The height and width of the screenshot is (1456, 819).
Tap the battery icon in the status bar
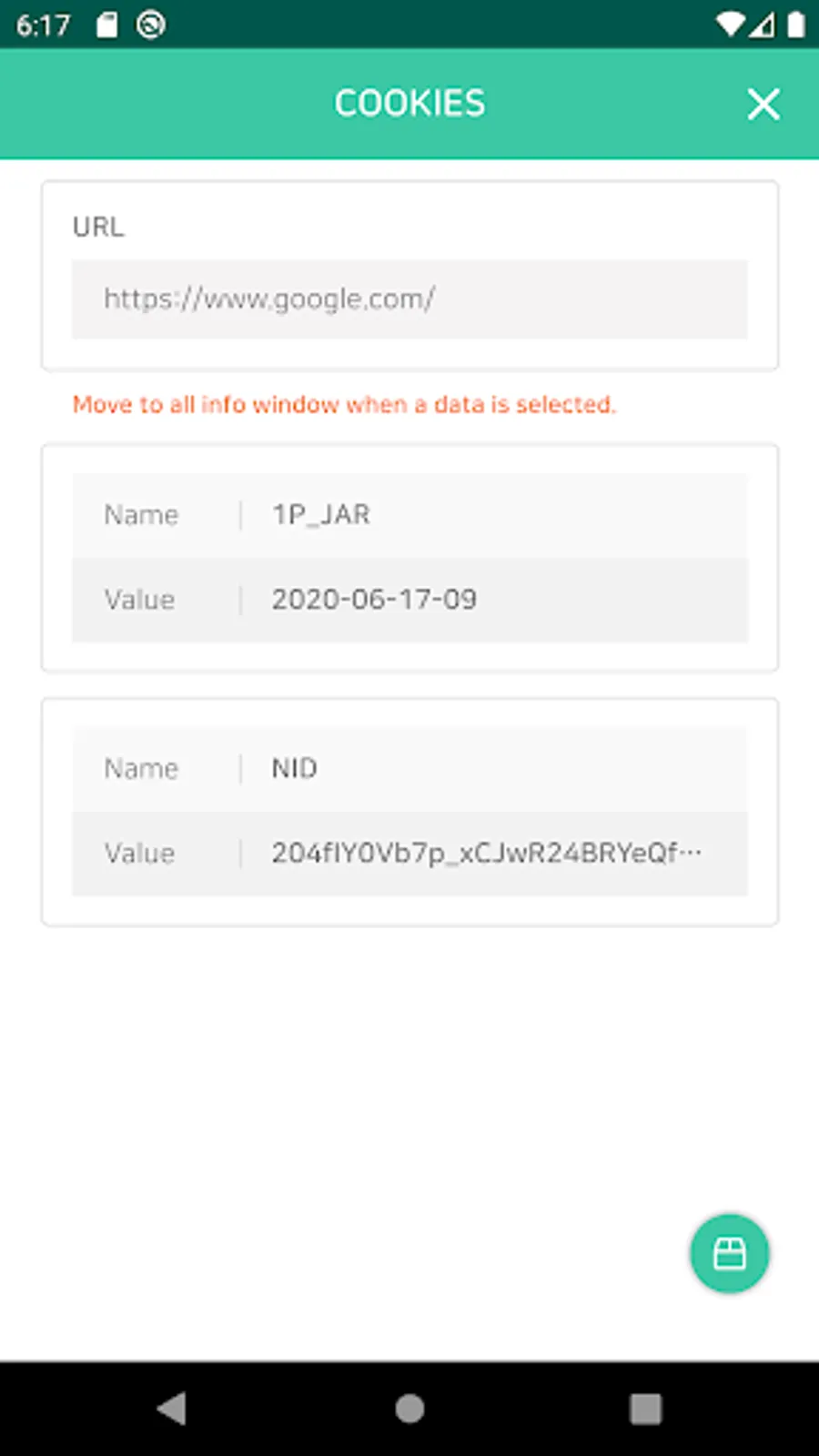(795, 25)
